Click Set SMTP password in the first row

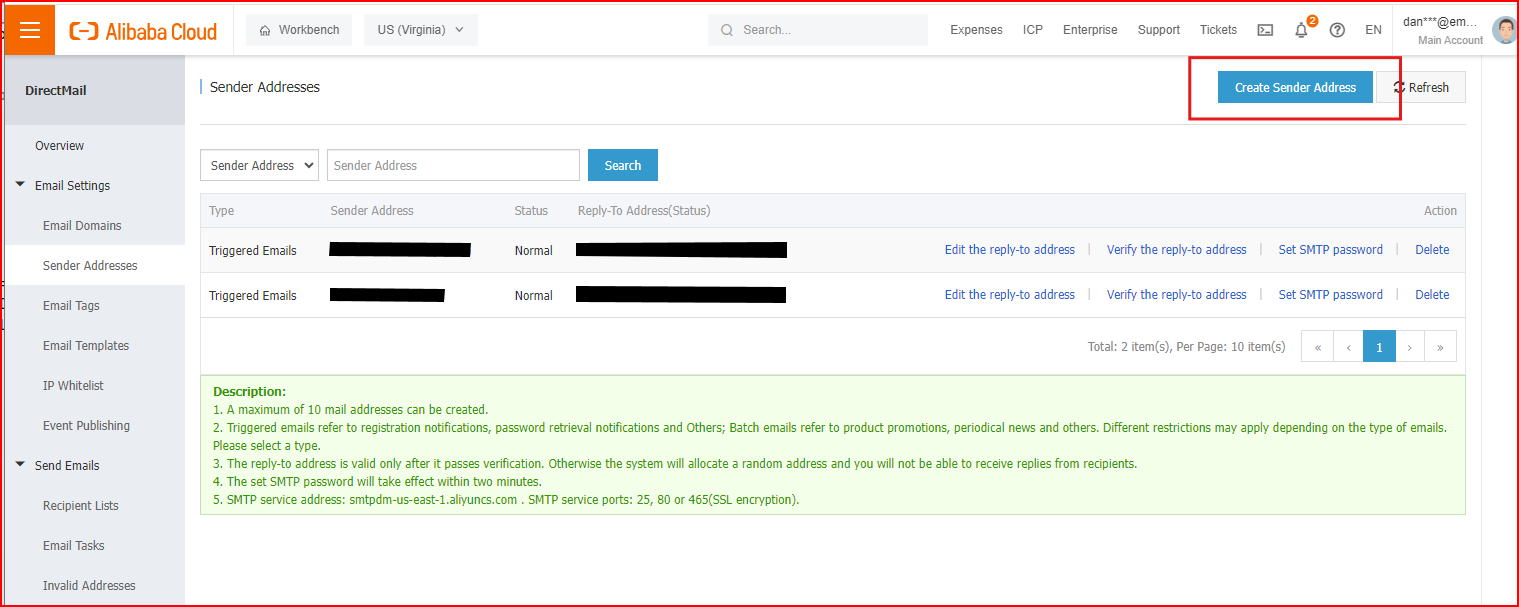[1330, 250]
